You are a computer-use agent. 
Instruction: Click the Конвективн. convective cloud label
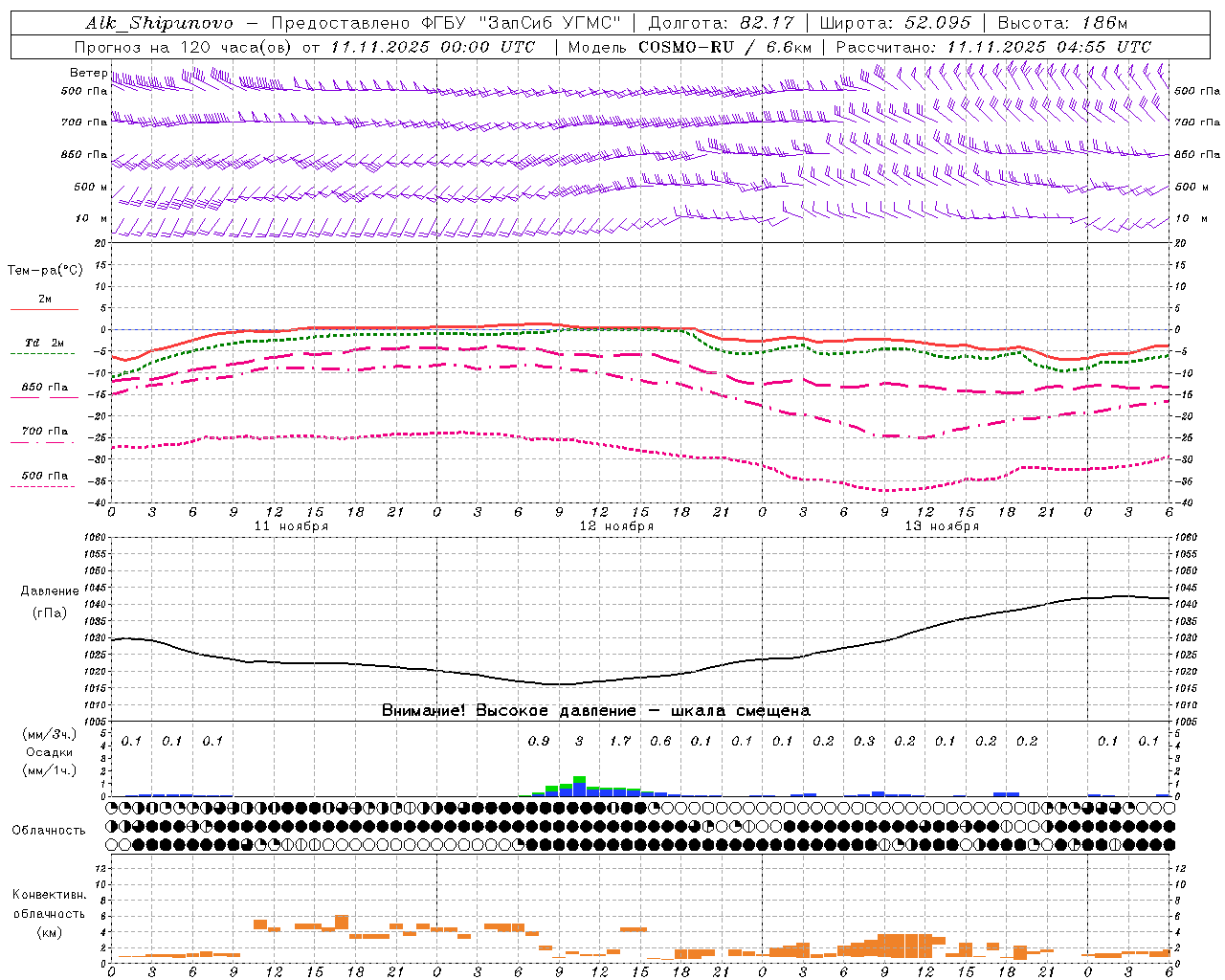point(49,895)
